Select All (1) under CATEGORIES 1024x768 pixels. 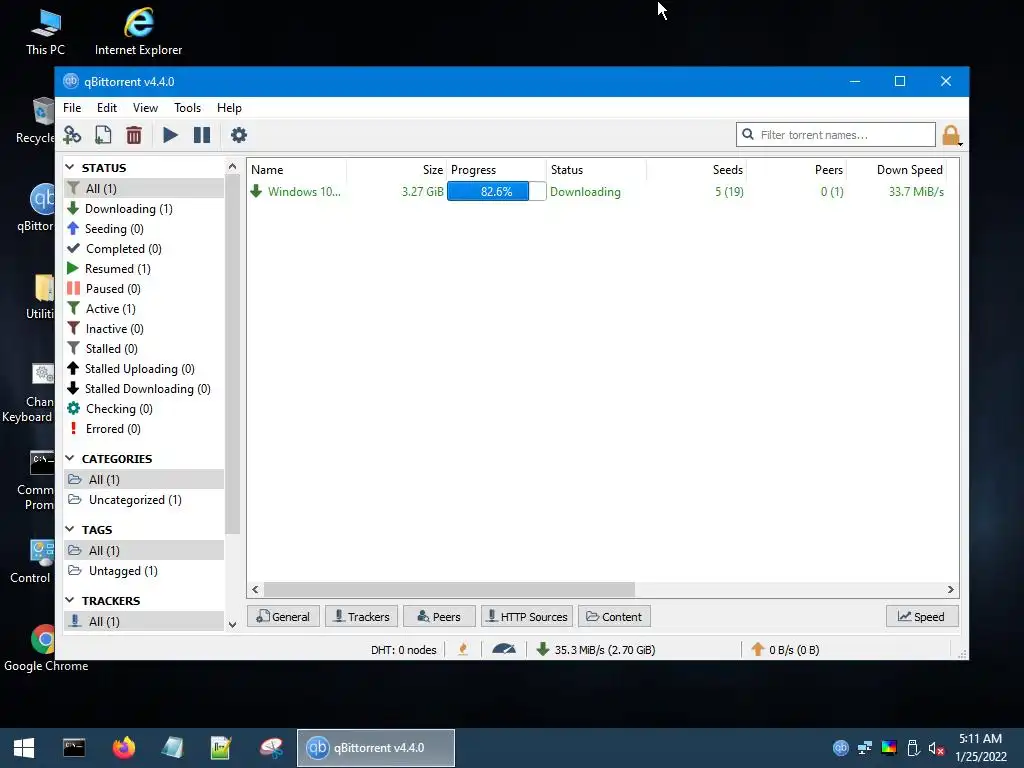point(144,479)
